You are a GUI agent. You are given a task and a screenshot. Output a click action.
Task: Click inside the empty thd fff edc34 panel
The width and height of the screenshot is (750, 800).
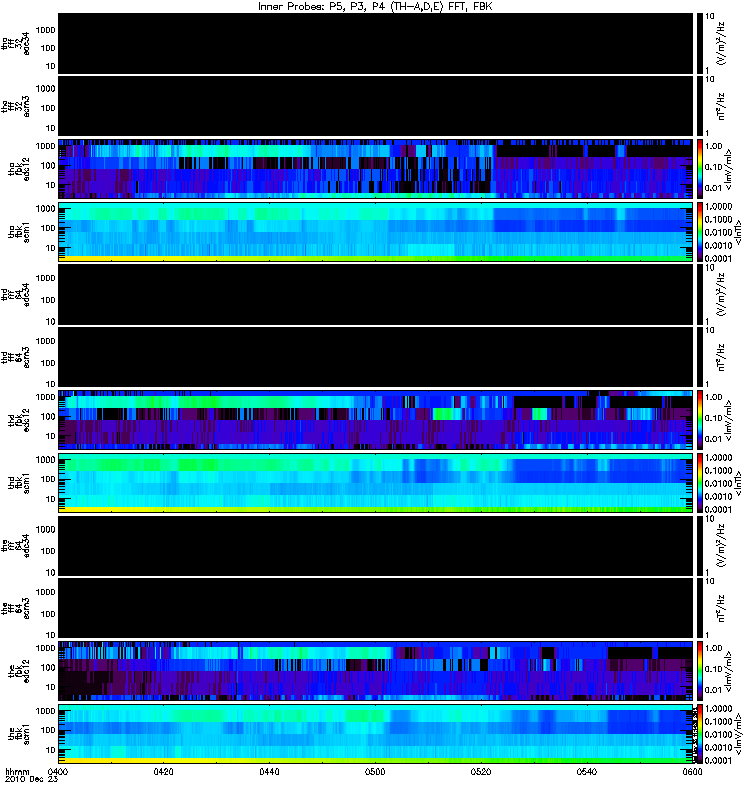(376, 294)
